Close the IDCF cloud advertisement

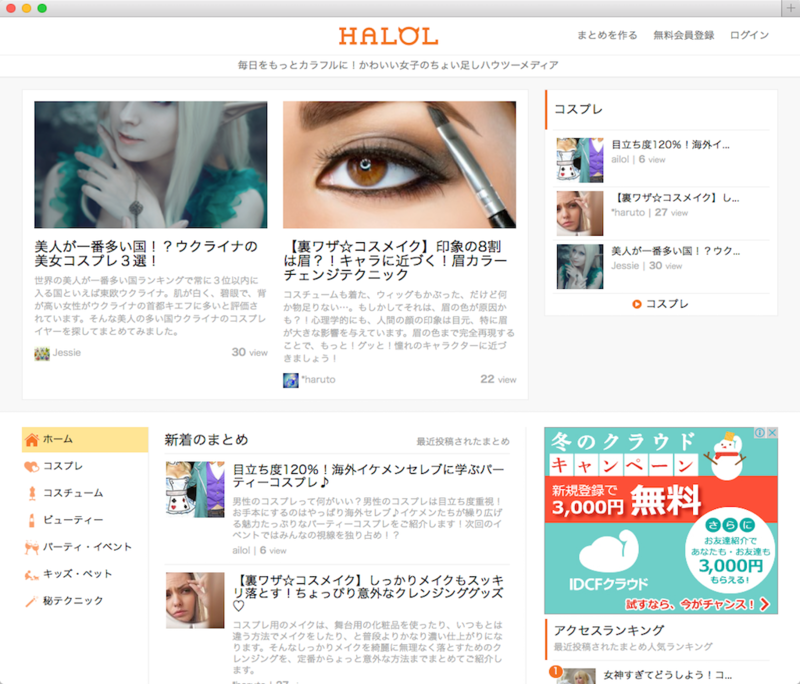772,433
